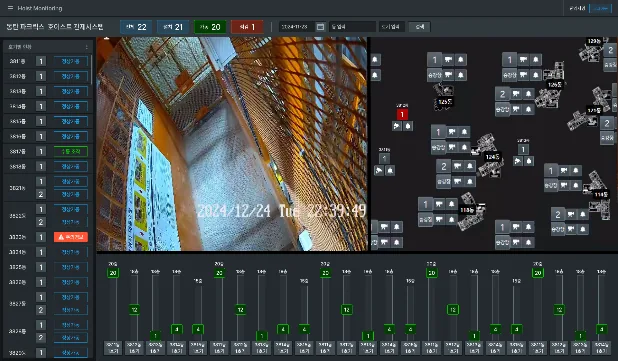This screenshot has width=618, height=361.
Task: Click the blue button at top right corner
Action: (x=600, y=8)
